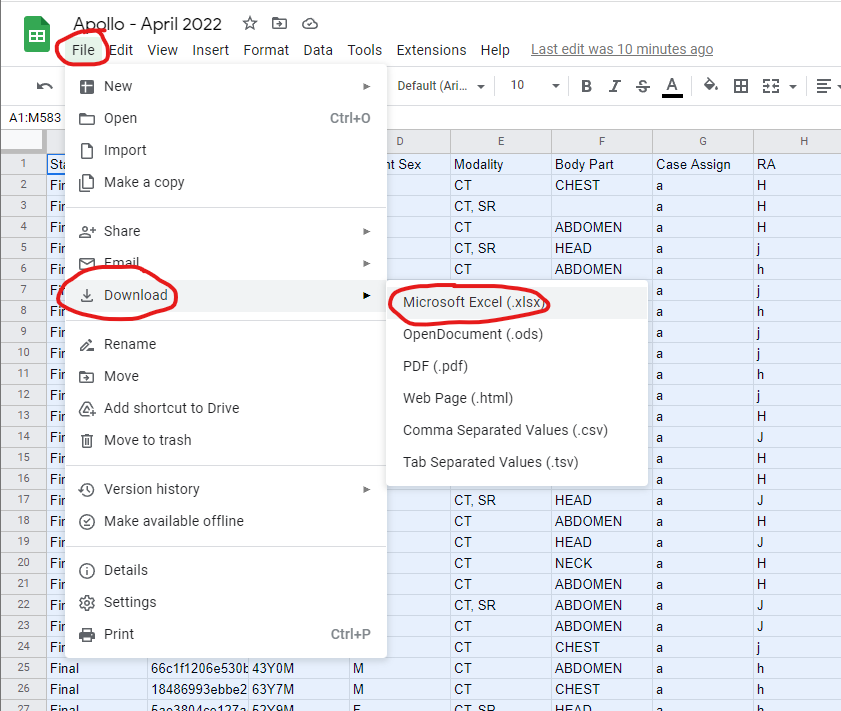841x711 pixels.
Task: Open the Edit menu
Action: coord(121,50)
